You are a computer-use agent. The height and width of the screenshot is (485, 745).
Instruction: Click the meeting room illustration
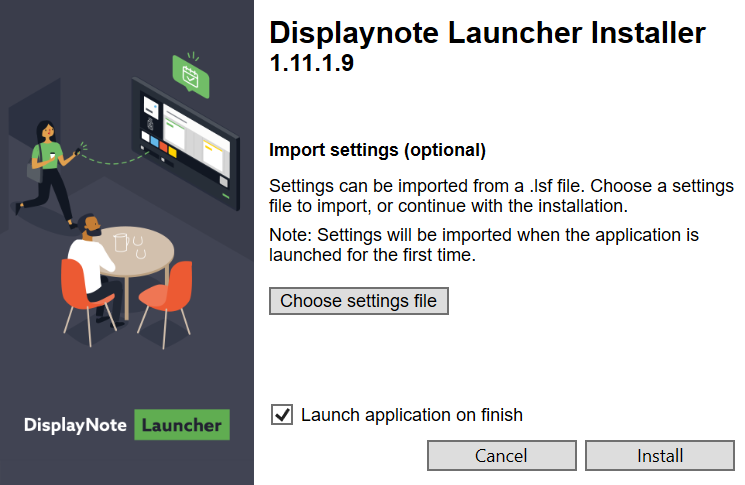(124, 200)
